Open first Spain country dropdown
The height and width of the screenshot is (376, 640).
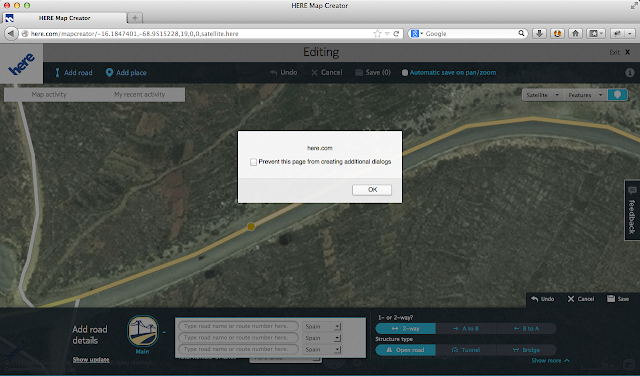tap(322, 326)
